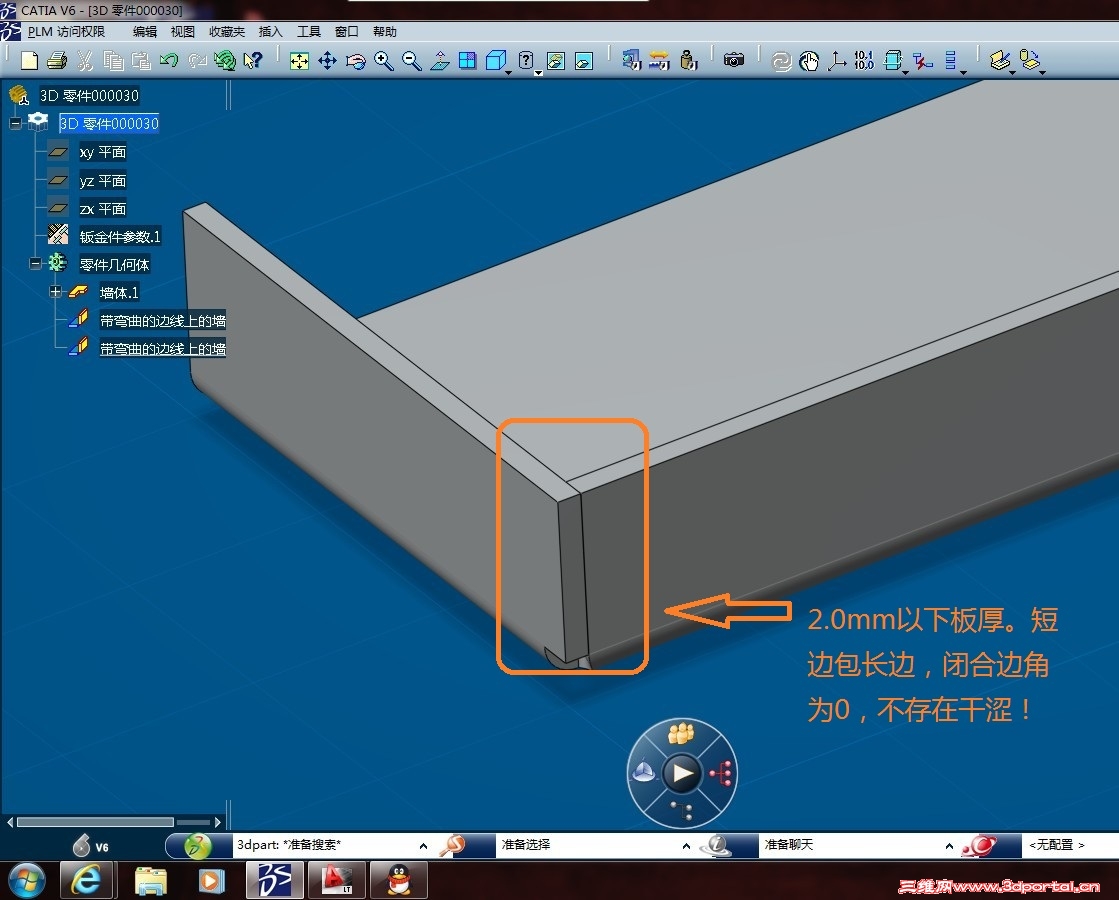Open the Fold/Unfold dropdown arrow
1119x900 pixels.
[905, 73]
